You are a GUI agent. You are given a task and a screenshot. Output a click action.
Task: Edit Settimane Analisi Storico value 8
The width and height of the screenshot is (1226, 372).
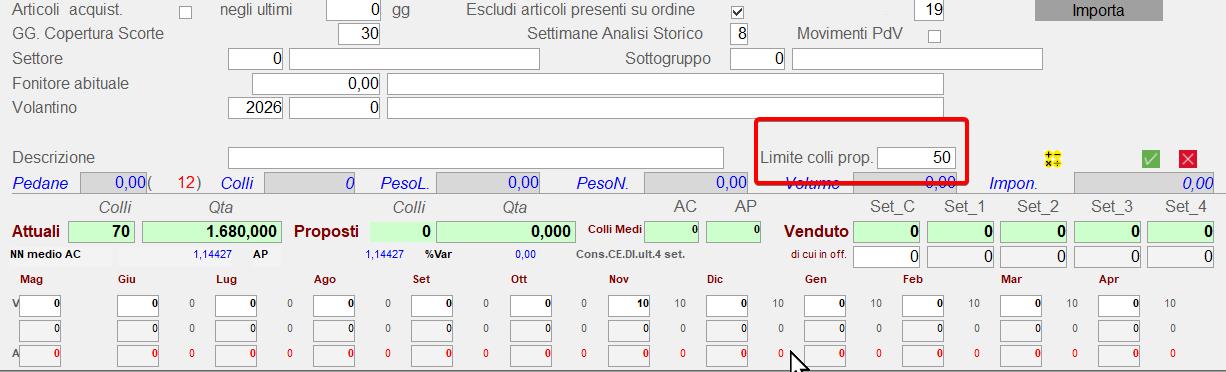(739, 34)
